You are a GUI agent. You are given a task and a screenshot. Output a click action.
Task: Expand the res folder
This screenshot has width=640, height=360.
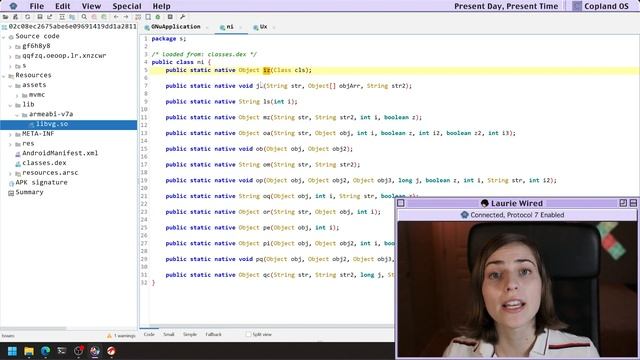tap(10, 144)
